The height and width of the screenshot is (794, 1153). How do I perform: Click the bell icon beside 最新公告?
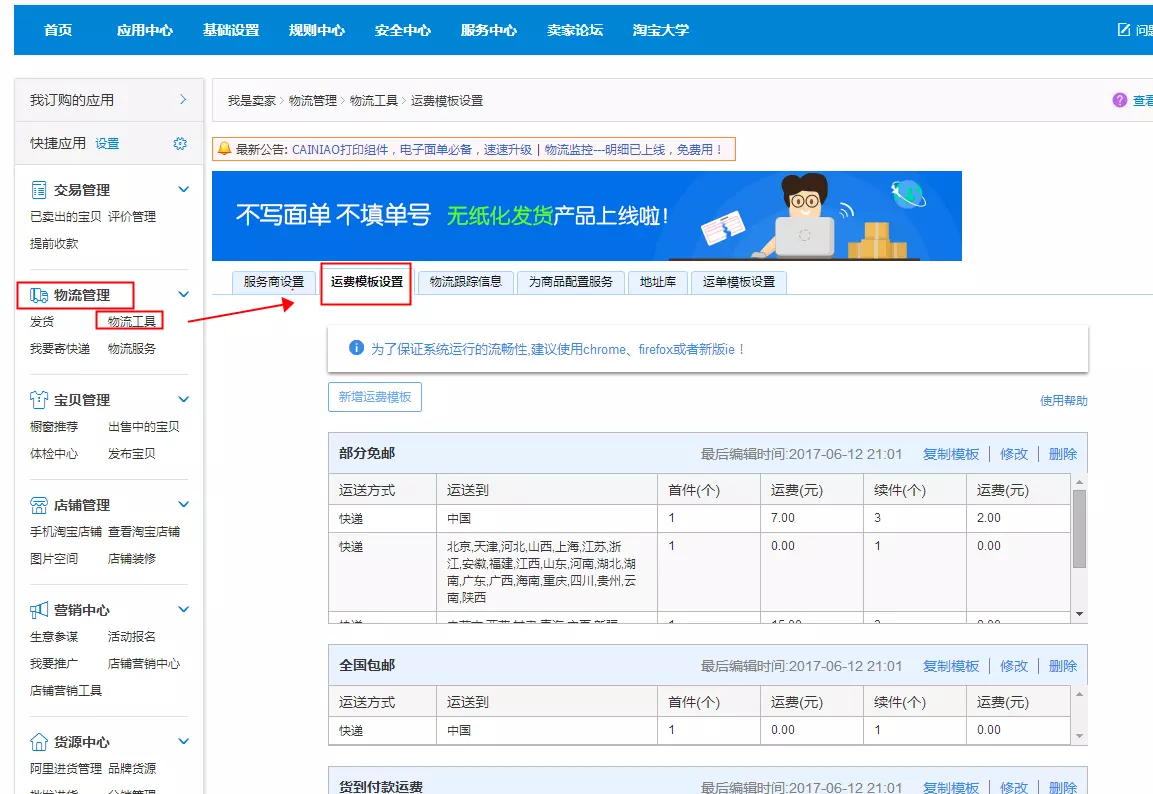pyautogui.click(x=224, y=149)
